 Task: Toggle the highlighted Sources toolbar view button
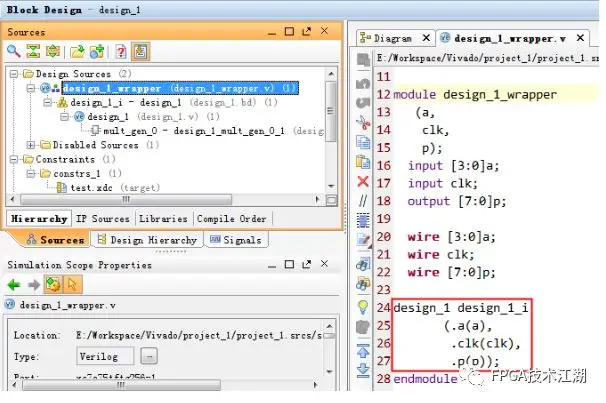click(x=141, y=51)
